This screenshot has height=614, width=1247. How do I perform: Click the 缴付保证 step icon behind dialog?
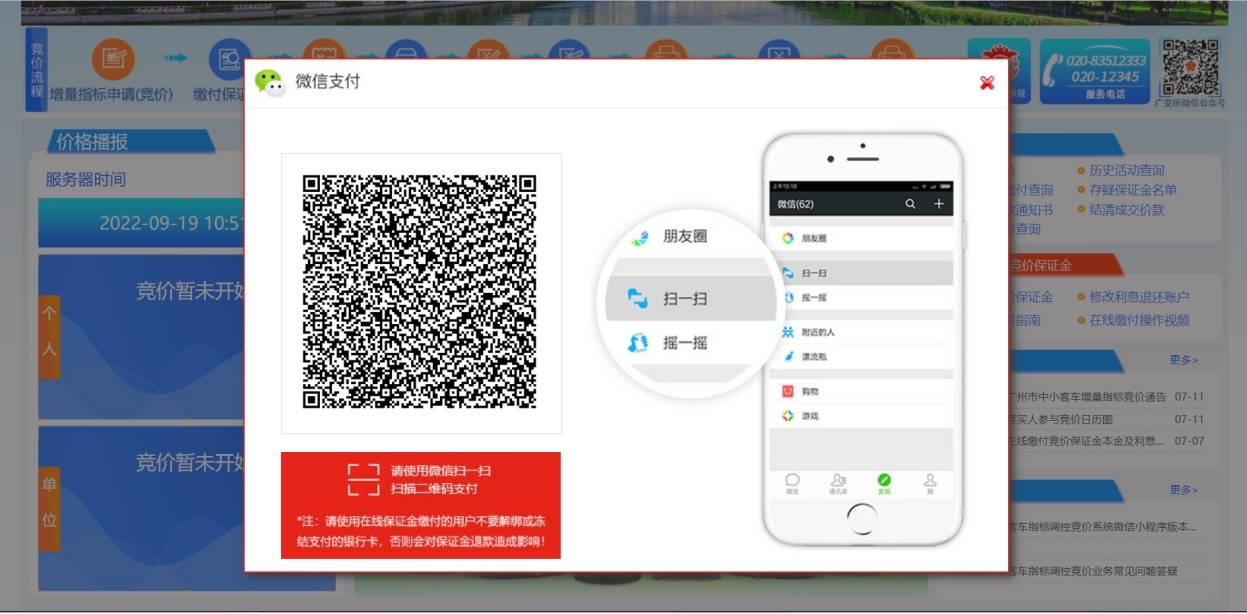coord(229,59)
